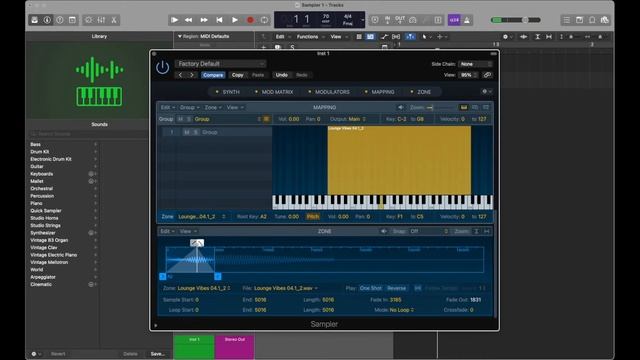Open the Mixer button in the control bar
This screenshot has width=640, height=360.
pyautogui.click(x=101, y=20)
